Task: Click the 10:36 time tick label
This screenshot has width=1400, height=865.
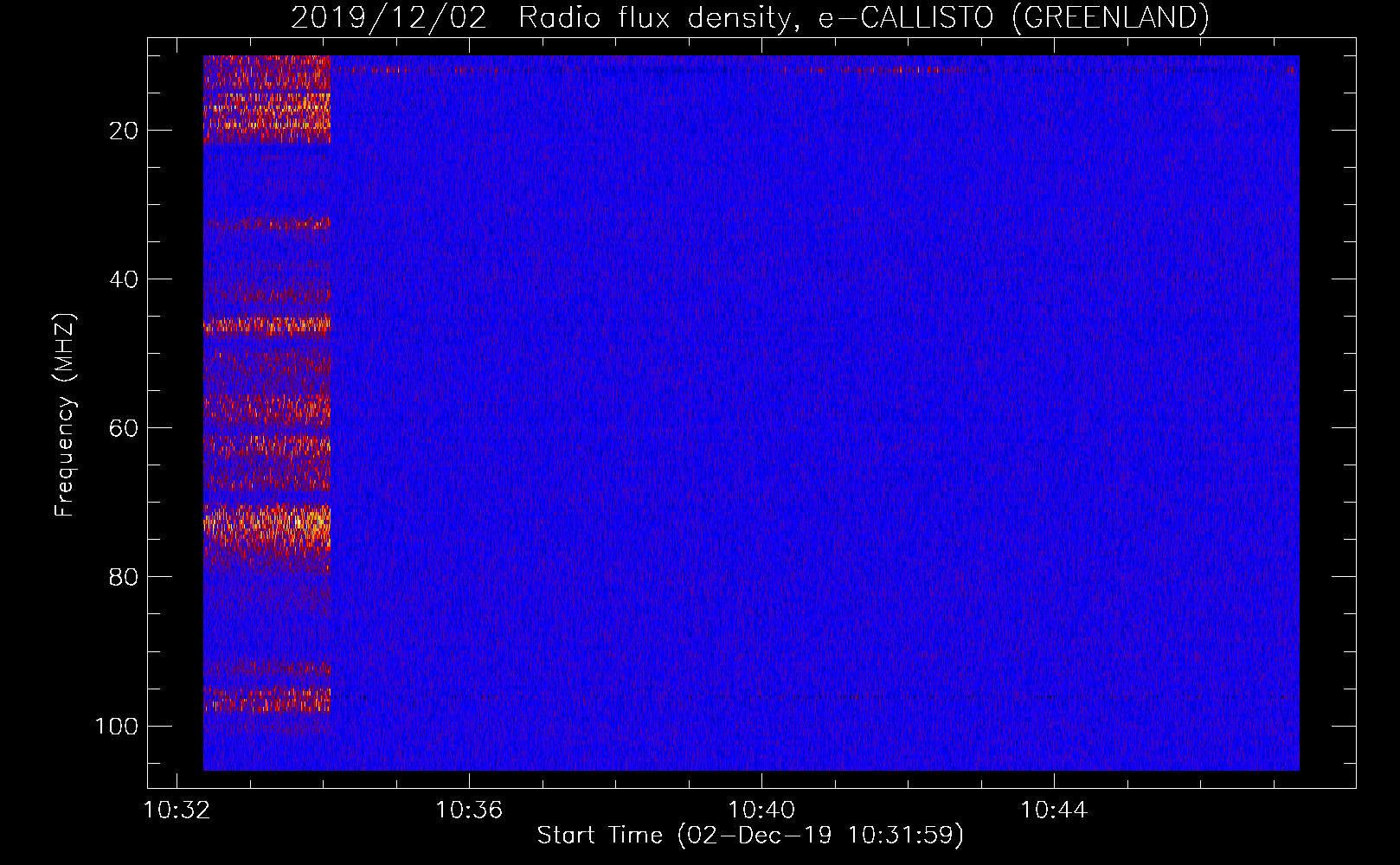Action: coord(469,811)
